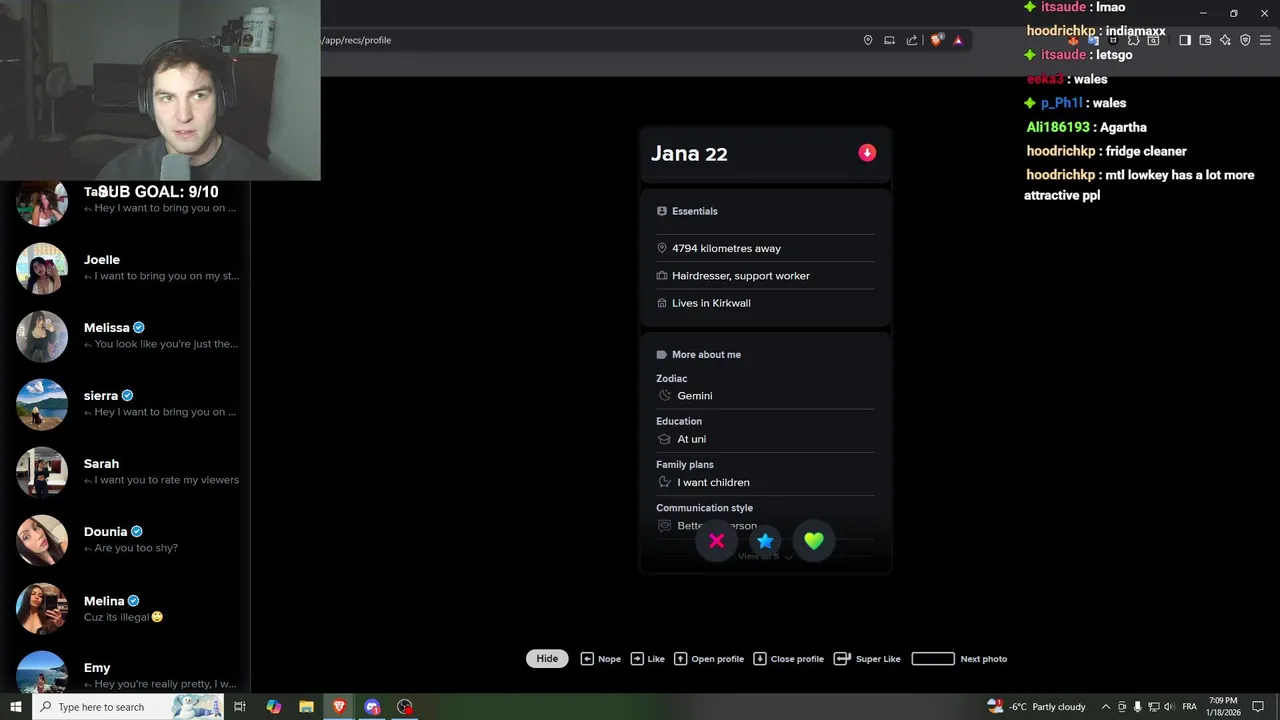
Task: Open Dounia's message conversation
Action: (125, 540)
